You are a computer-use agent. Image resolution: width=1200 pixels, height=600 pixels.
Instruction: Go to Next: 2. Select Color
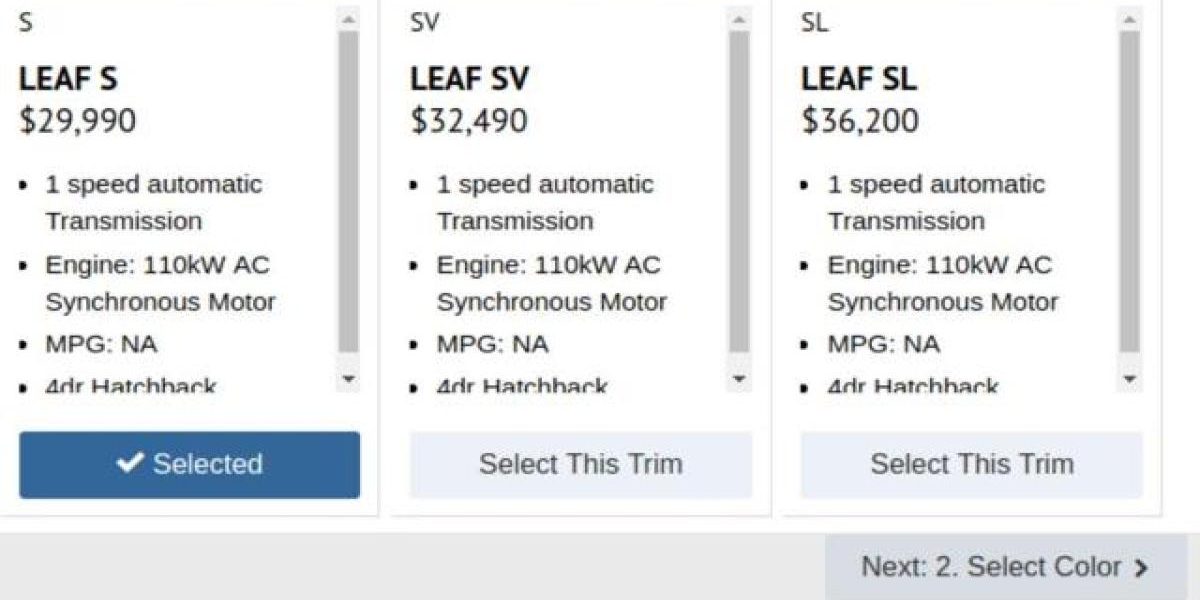(1005, 567)
